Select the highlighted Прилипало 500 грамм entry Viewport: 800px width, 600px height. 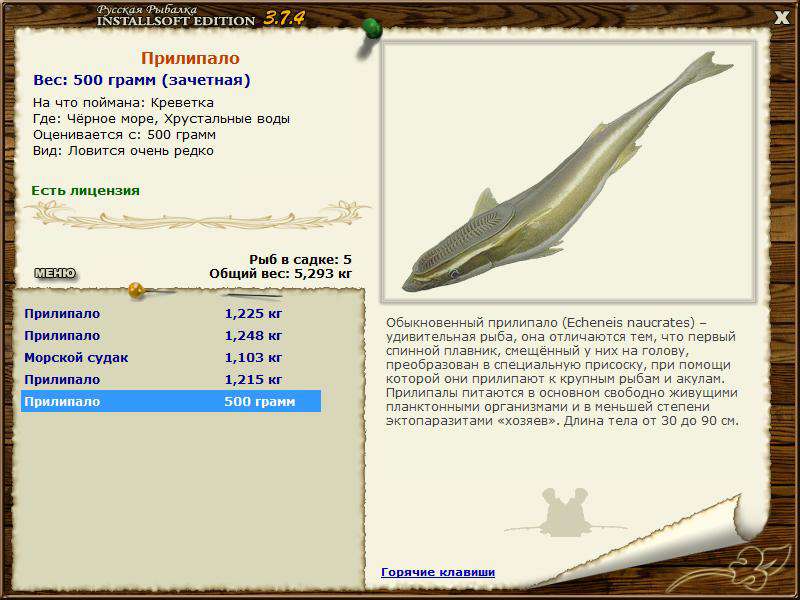[x=171, y=402]
